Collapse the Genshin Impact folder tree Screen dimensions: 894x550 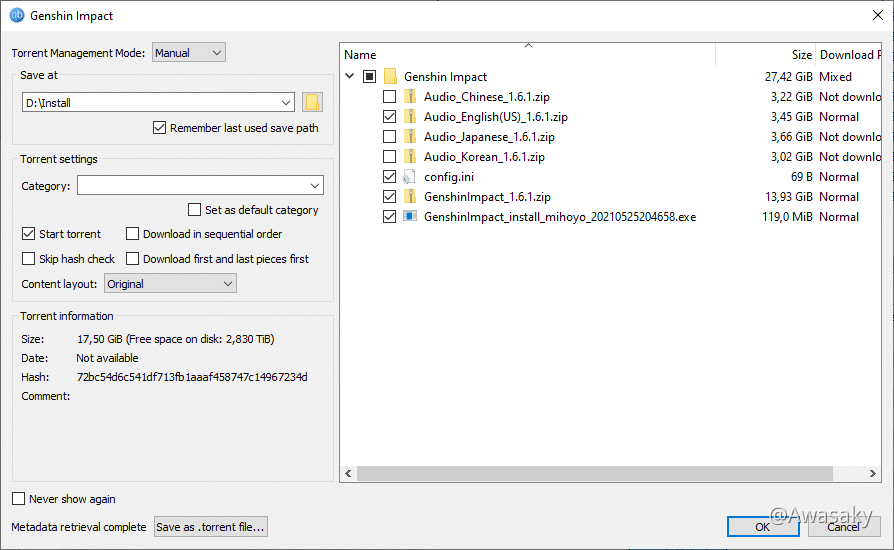(x=350, y=76)
